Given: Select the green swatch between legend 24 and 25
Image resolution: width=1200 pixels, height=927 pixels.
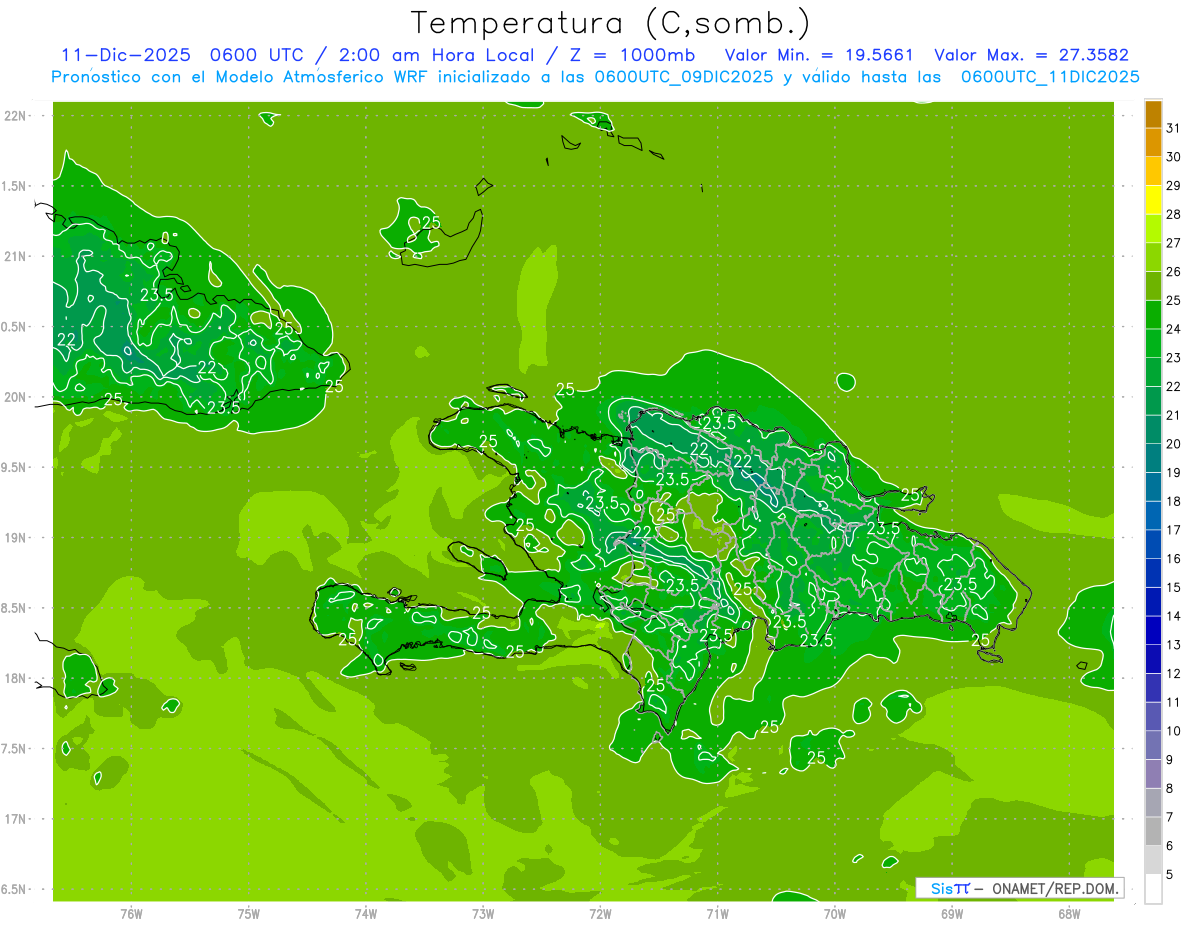Looking at the screenshot, I should coord(1153,315).
